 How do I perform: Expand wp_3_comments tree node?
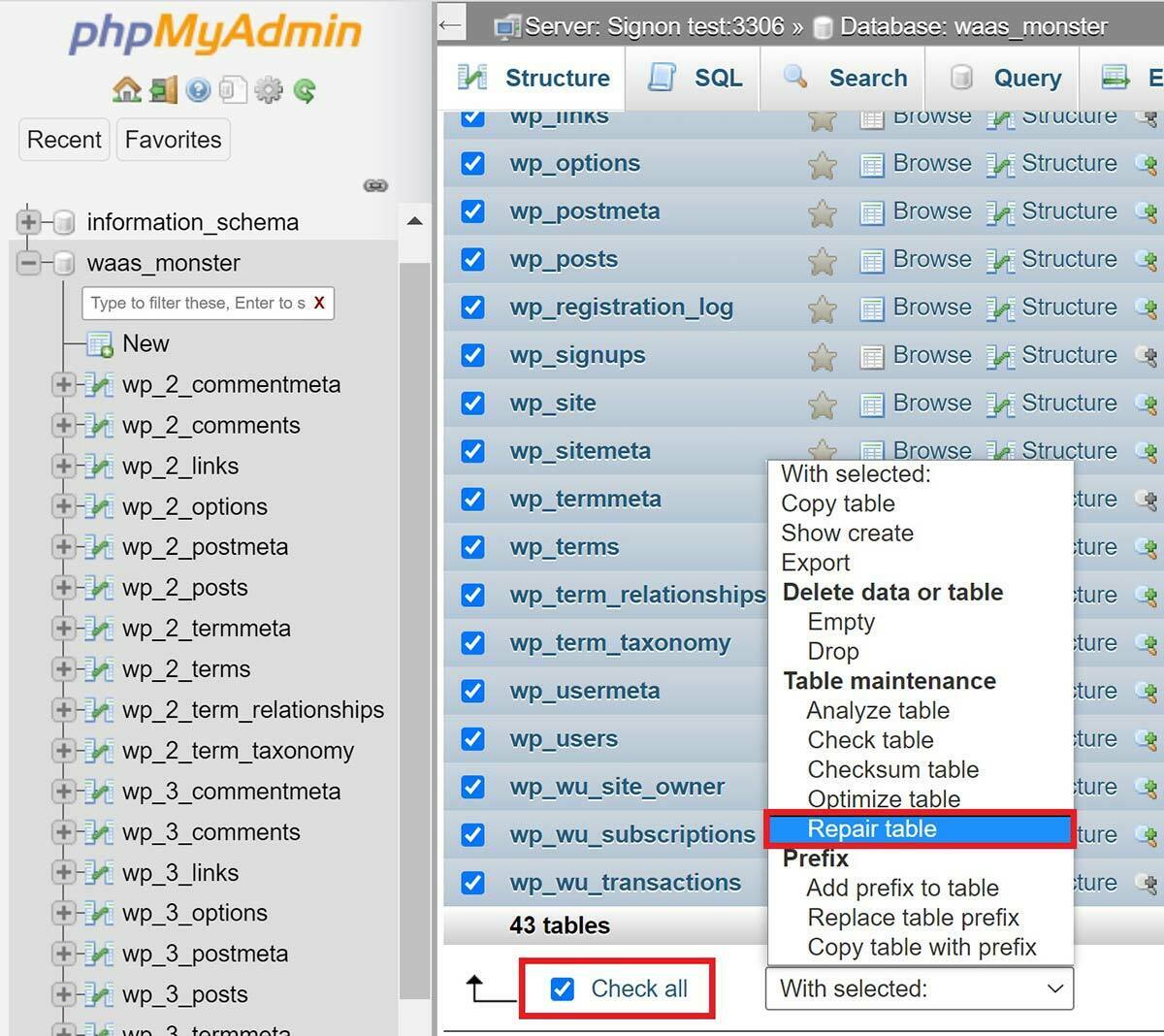pyautogui.click(x=64, y=832)
